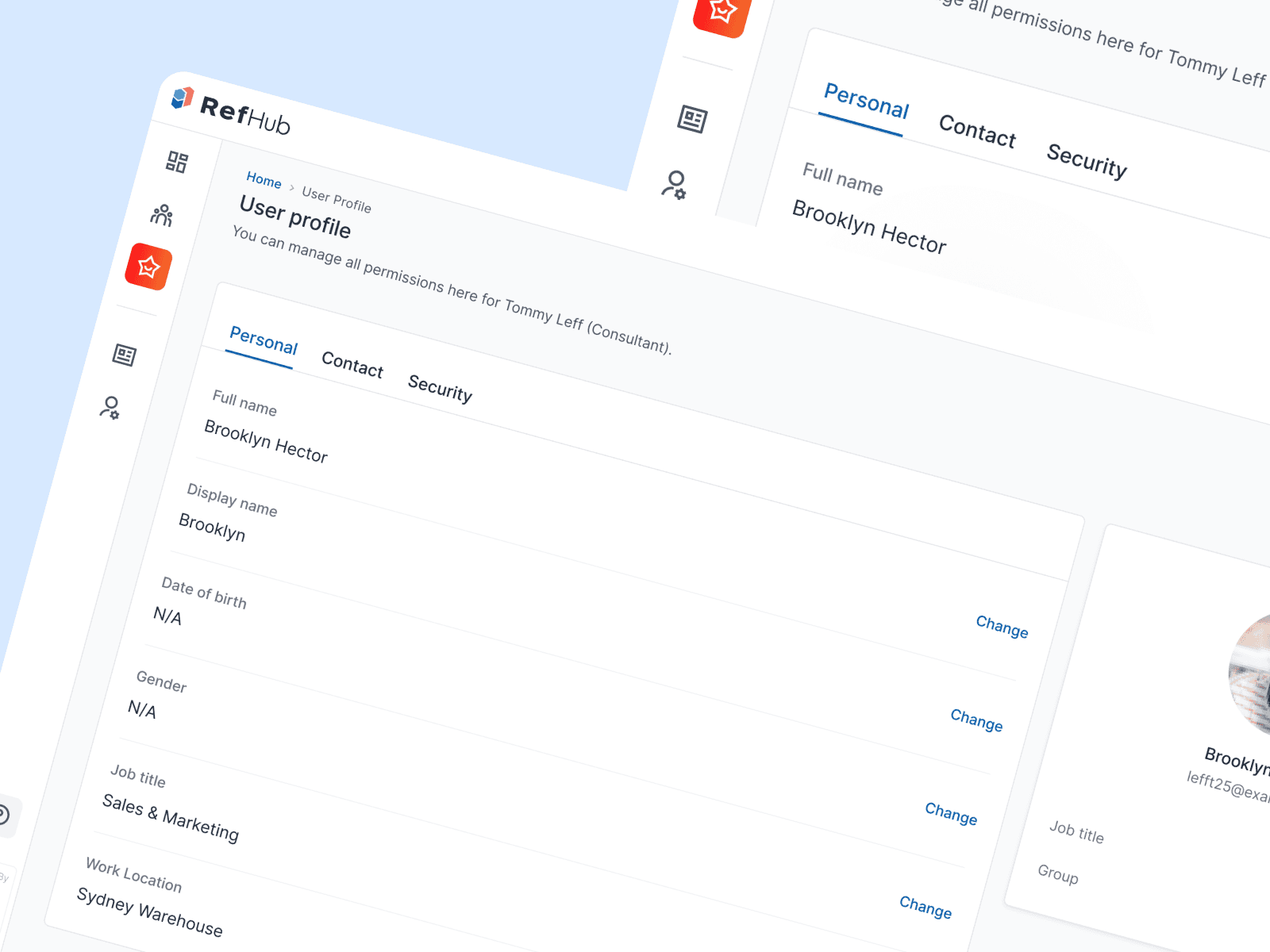Click the User profile heading
The image size is (1270, 952).
point(295,217)
